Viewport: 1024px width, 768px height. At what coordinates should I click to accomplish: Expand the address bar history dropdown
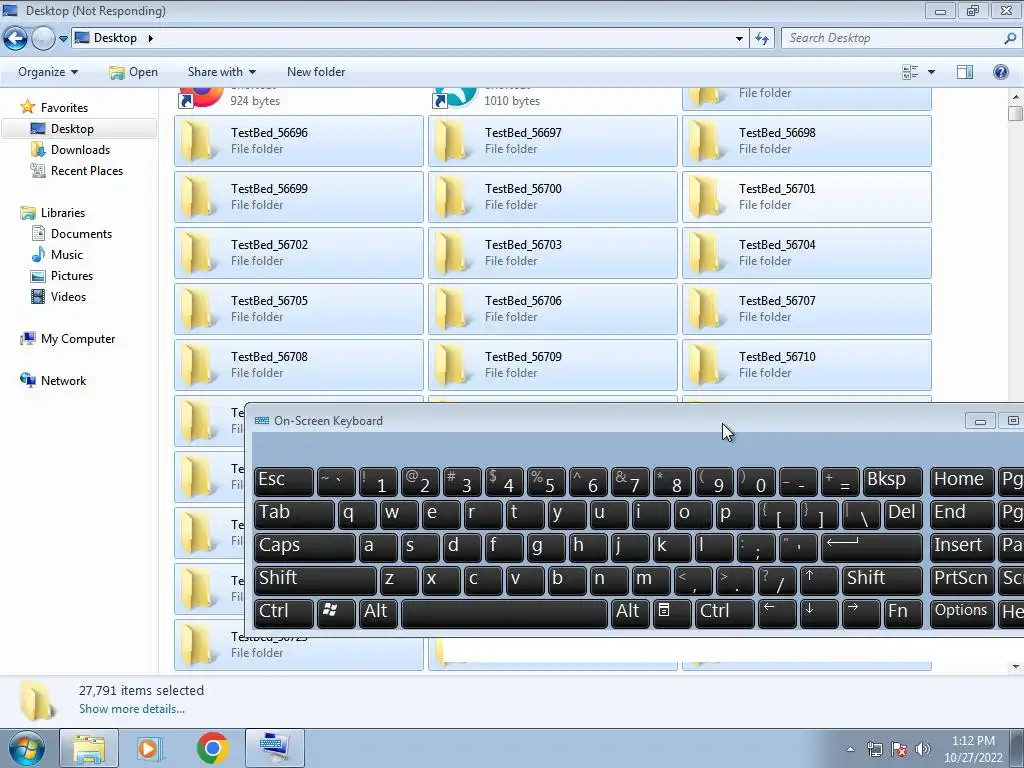(x=739, y=39)
